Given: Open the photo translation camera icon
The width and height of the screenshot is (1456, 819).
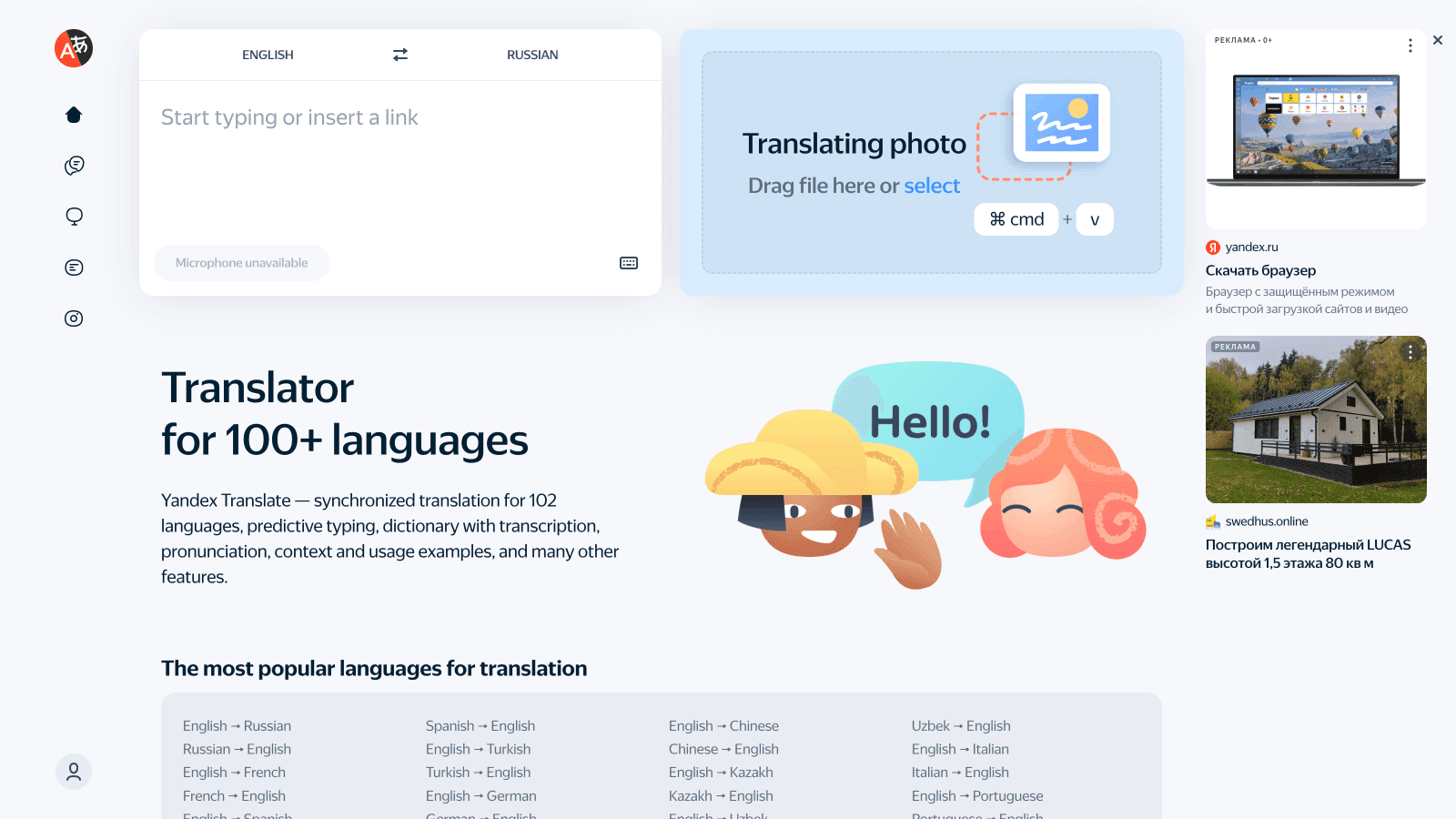Looking at the screenshot, I should [74, 318].
